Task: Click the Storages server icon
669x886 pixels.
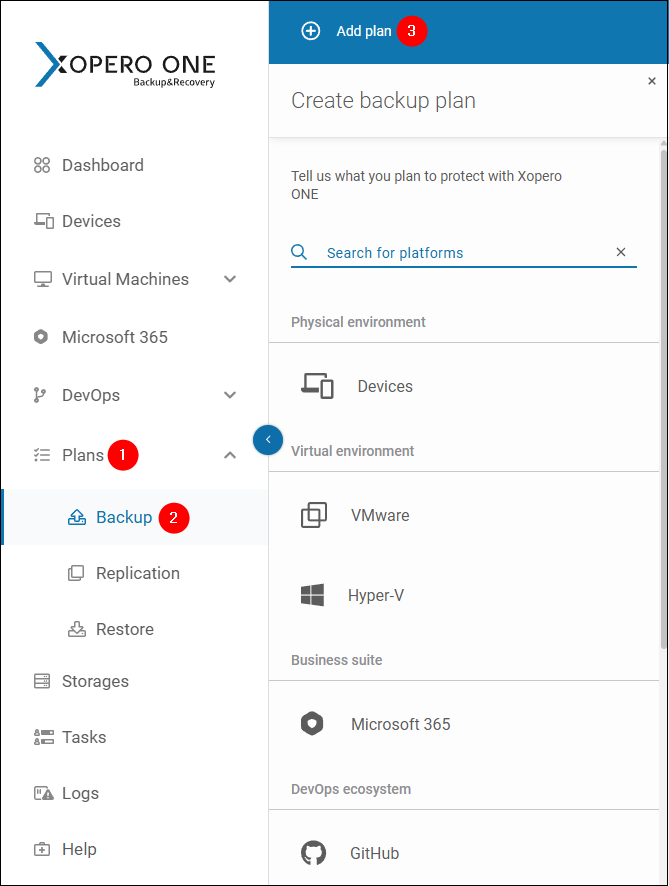Action: 42,681
